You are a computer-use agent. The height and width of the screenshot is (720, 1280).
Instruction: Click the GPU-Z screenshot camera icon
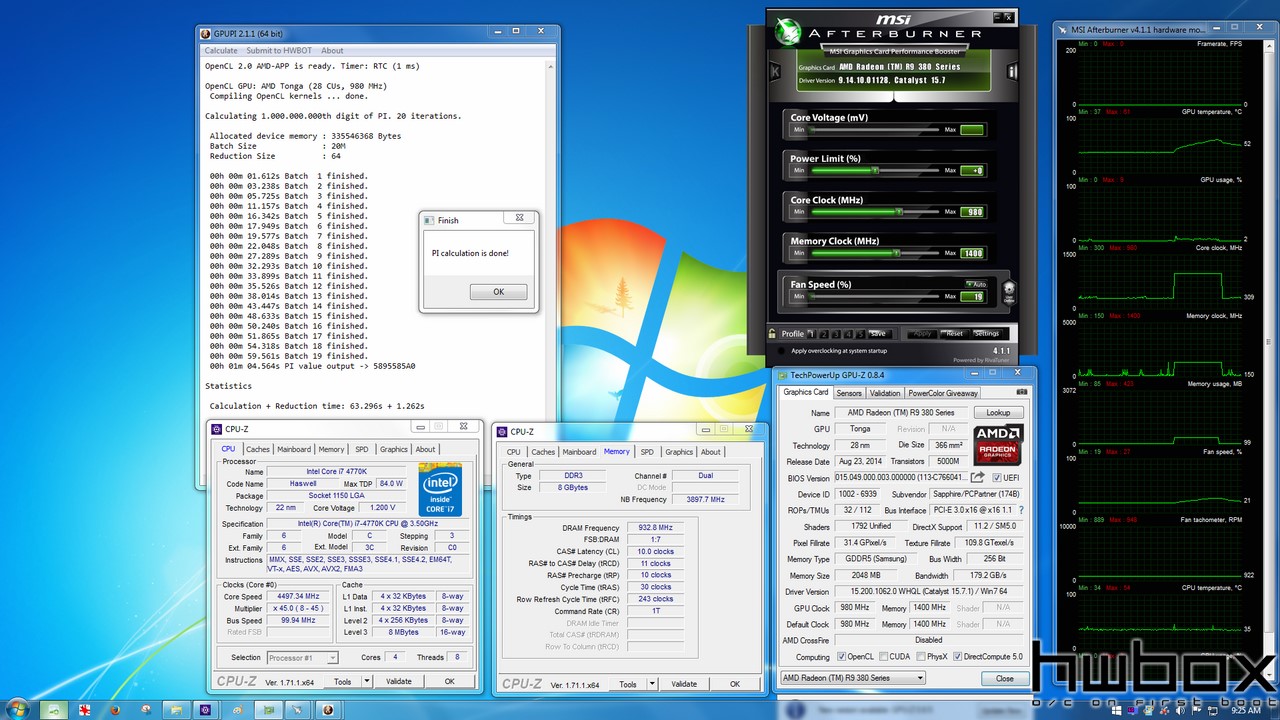[x=1021, y=393]
